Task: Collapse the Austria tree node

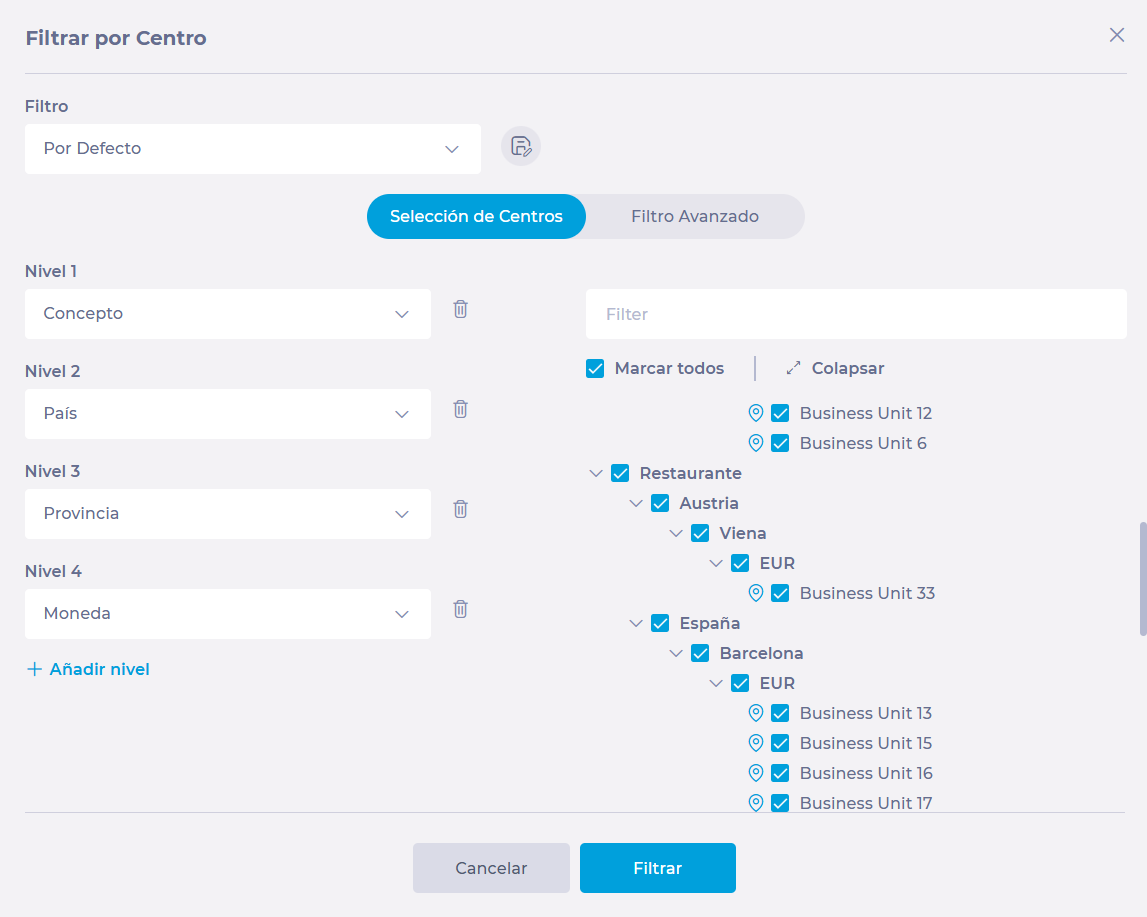Action: point(636,503)
